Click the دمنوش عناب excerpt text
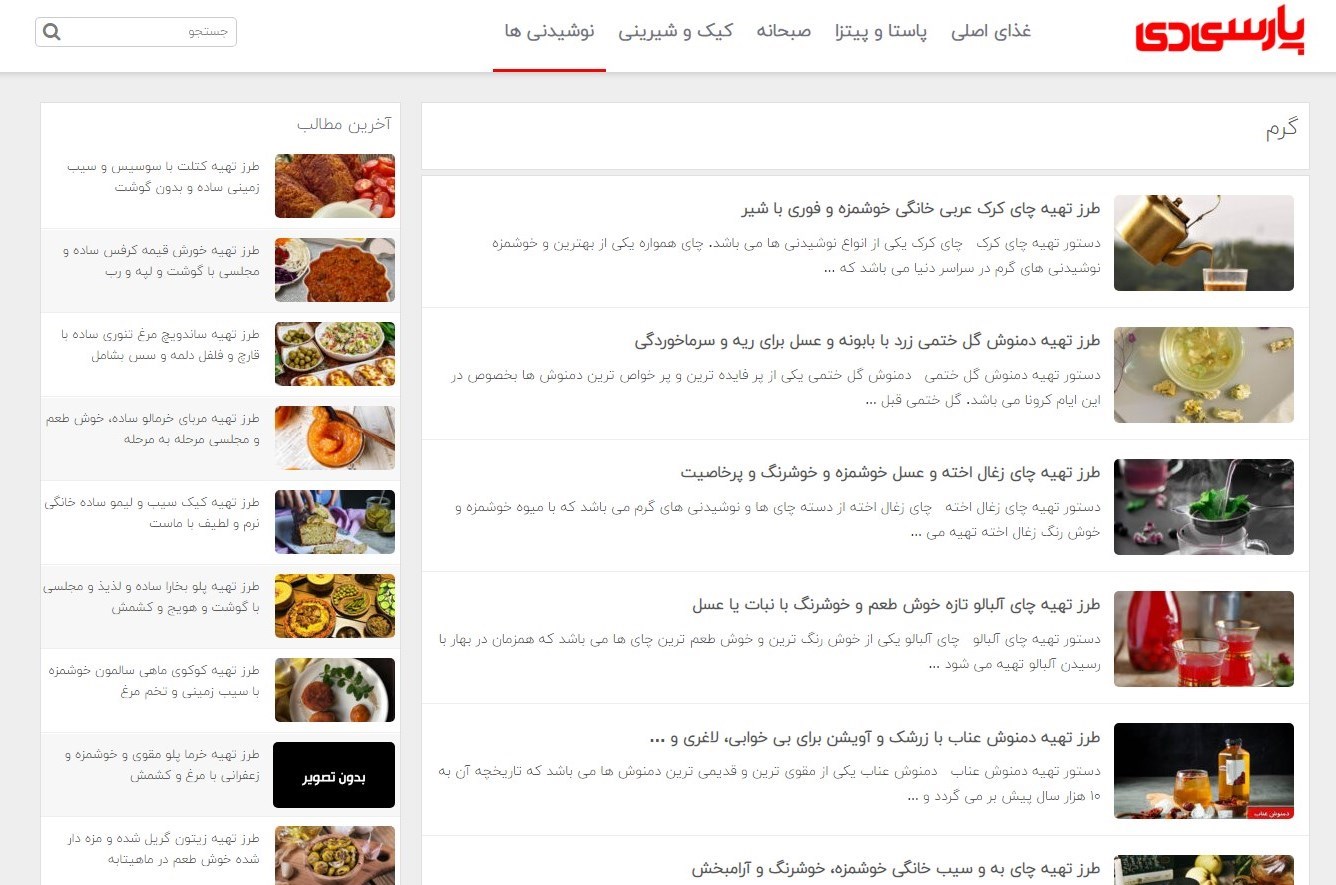Image resolution: width=1336 pixels, height=885 pixels. coord(769,783)
